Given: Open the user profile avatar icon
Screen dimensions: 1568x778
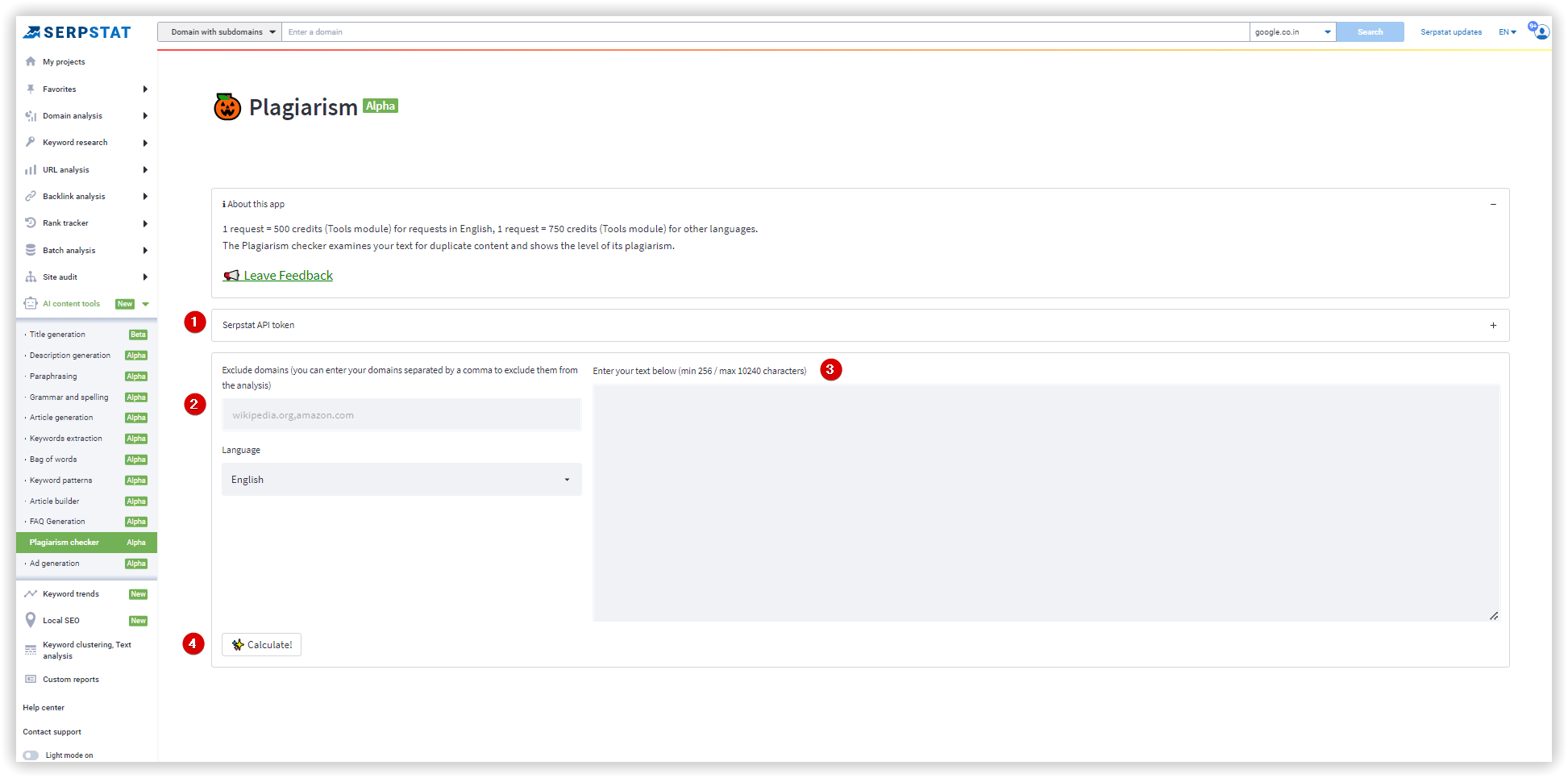Looking at the screenshot, I should (x=1541, y=31).
